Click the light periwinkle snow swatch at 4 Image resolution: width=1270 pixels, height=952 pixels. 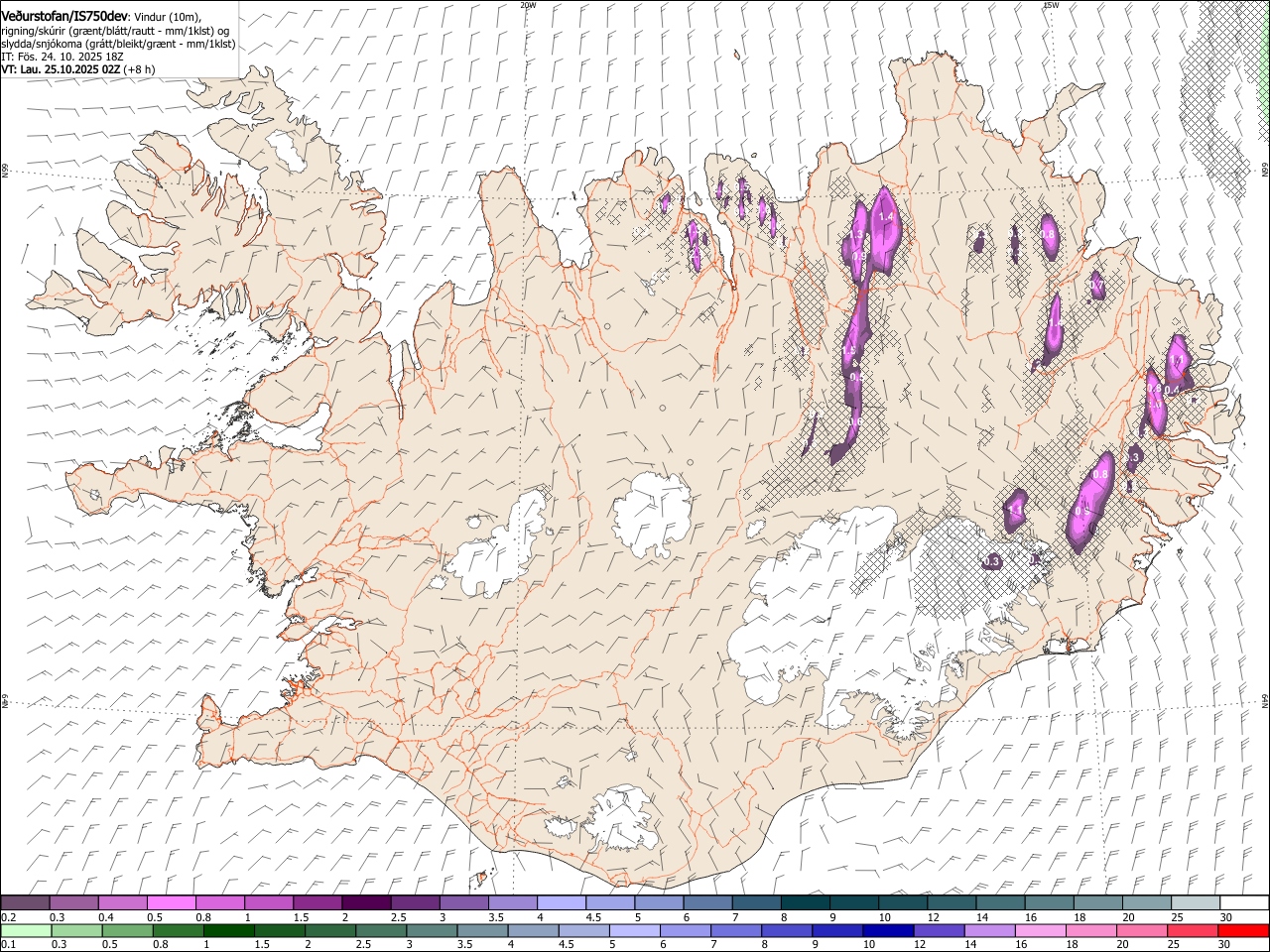562,902
